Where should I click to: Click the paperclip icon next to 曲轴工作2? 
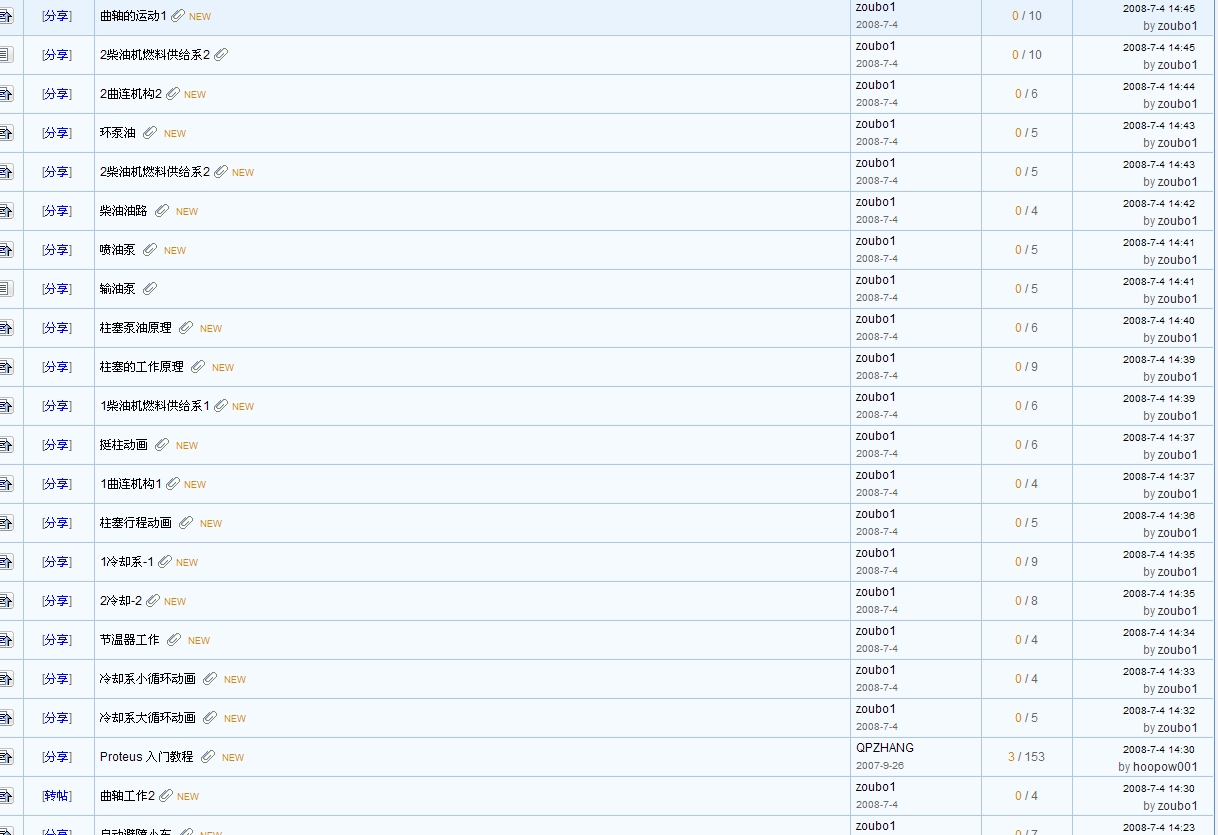pos(166,796)
